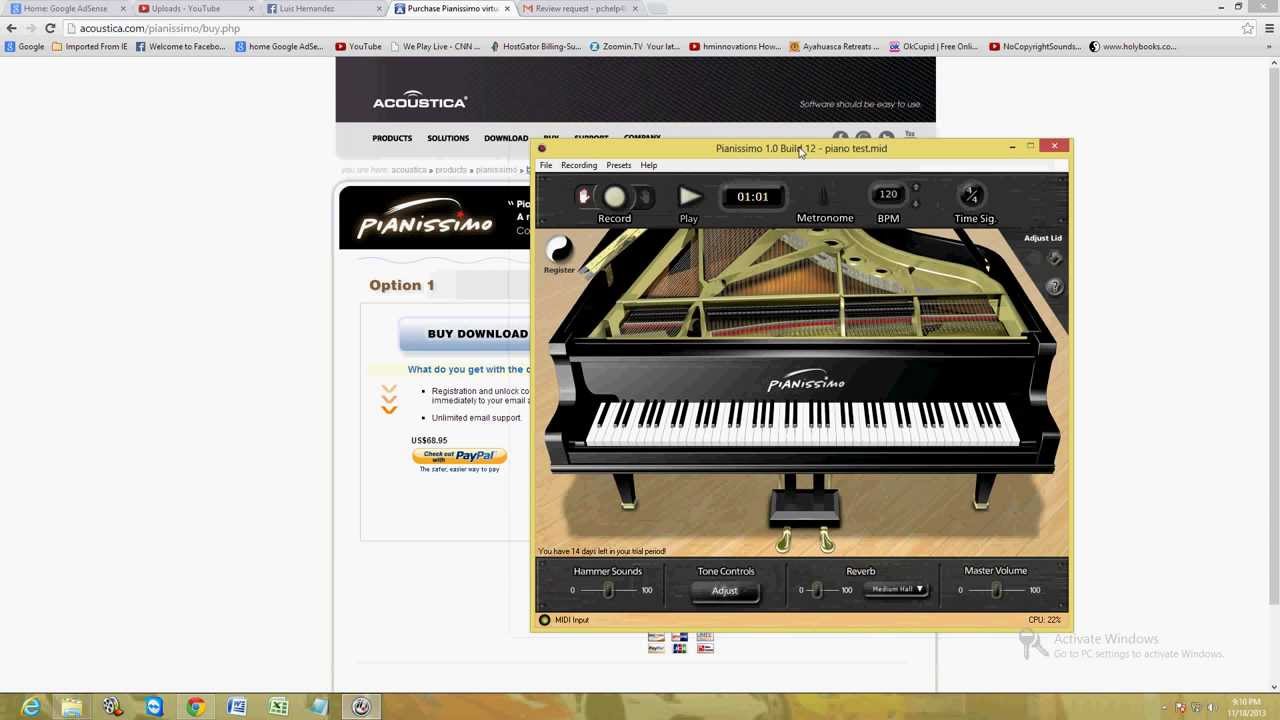Open Internet Explorer from the taskbar
The height and width of the screenshot is (720, 1280).
(x=31, y=707)
